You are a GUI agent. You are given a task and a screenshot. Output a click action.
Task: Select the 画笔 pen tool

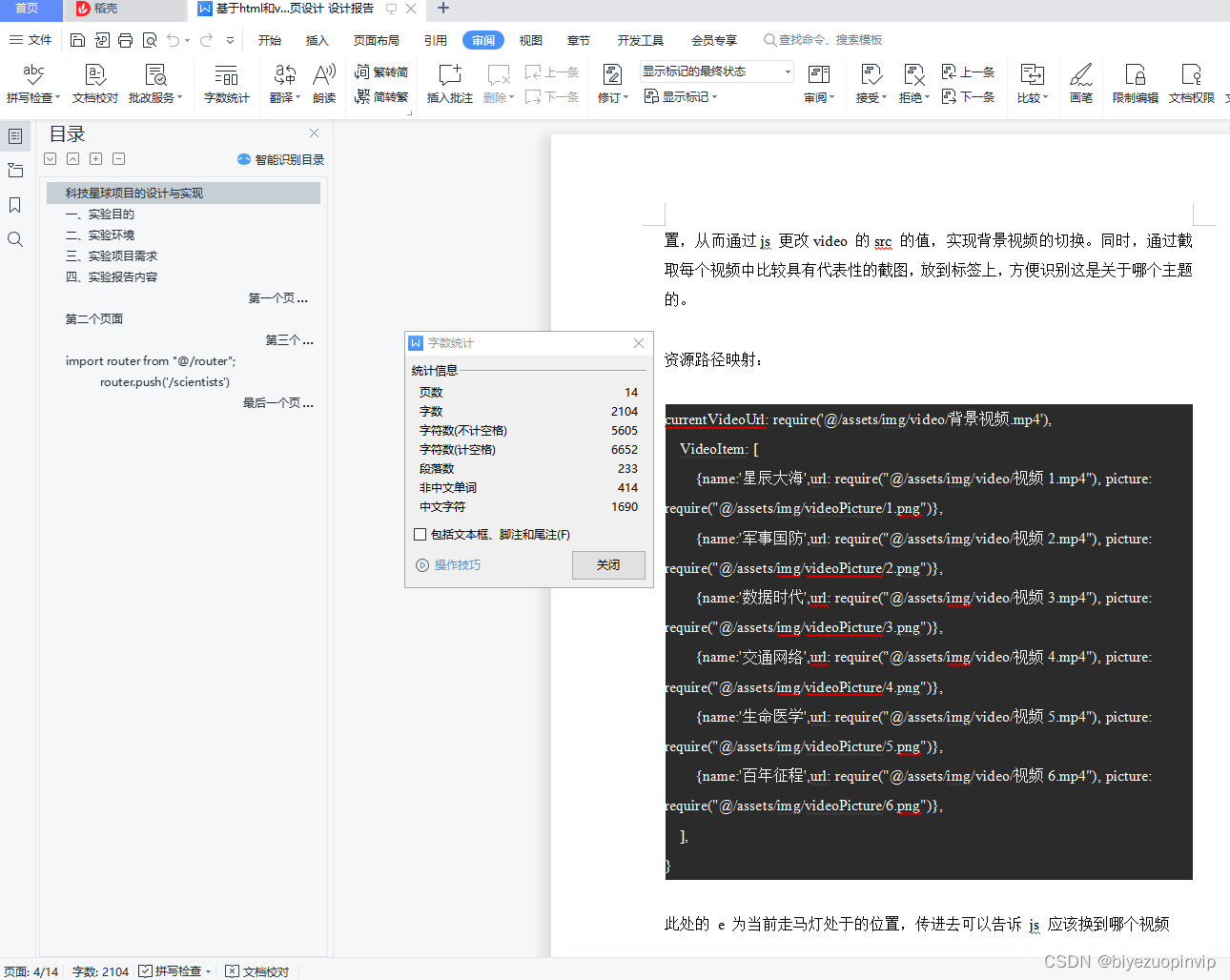tap(1081, 84)
